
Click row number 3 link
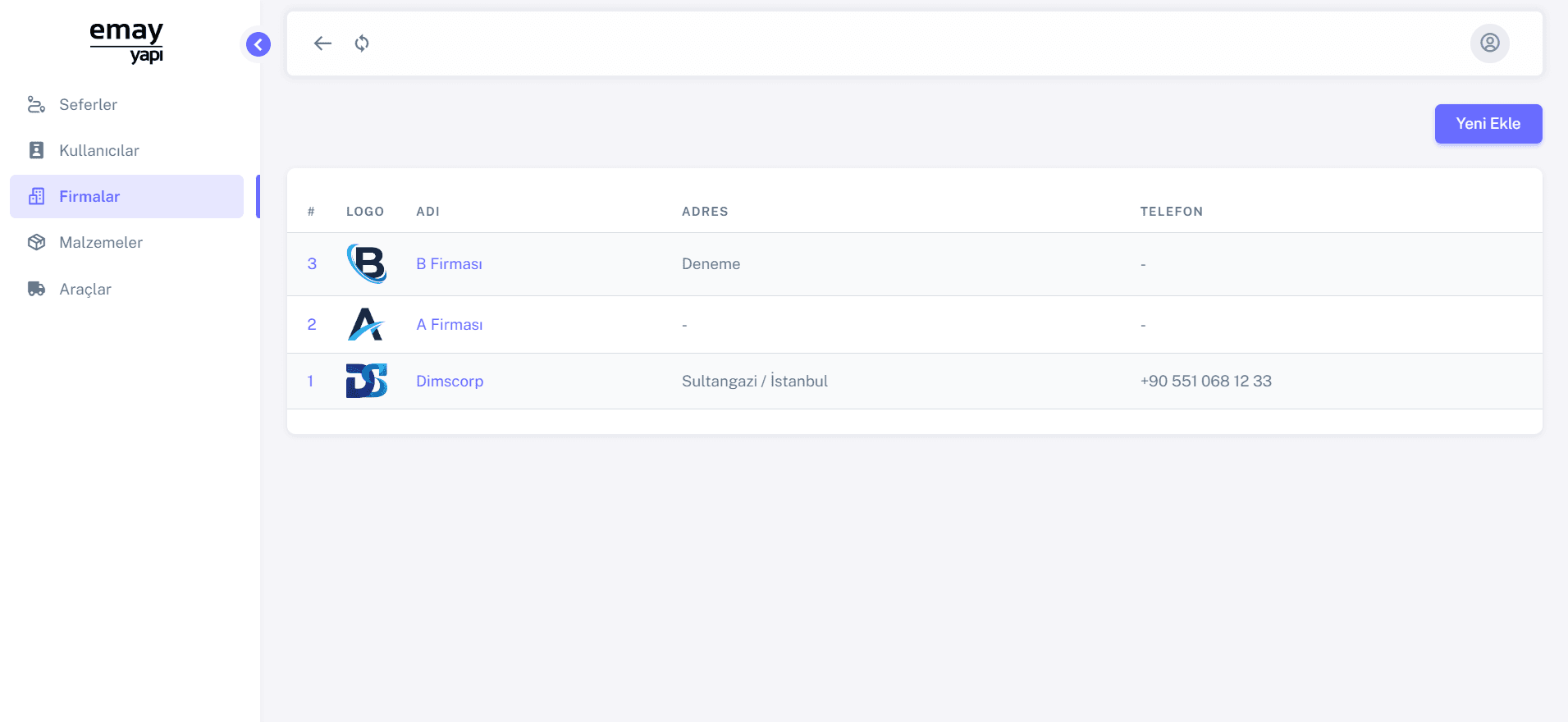click(312, 263)
